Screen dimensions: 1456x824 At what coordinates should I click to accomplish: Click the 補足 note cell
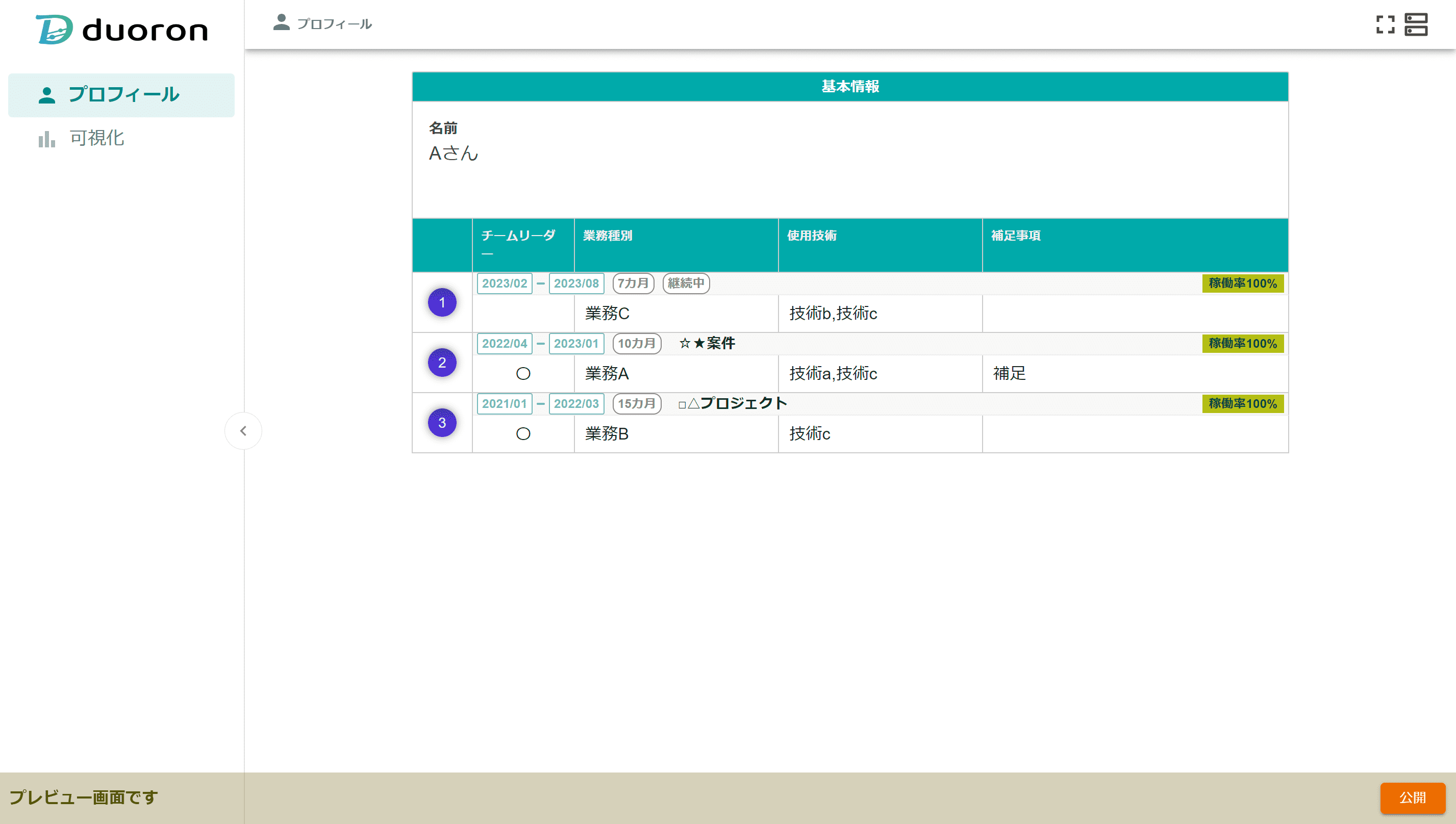click(1136, 374)
